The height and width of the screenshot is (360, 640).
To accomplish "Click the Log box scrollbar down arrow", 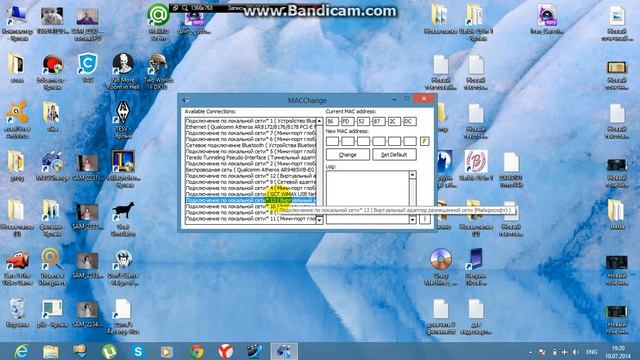I will [412, 220].
